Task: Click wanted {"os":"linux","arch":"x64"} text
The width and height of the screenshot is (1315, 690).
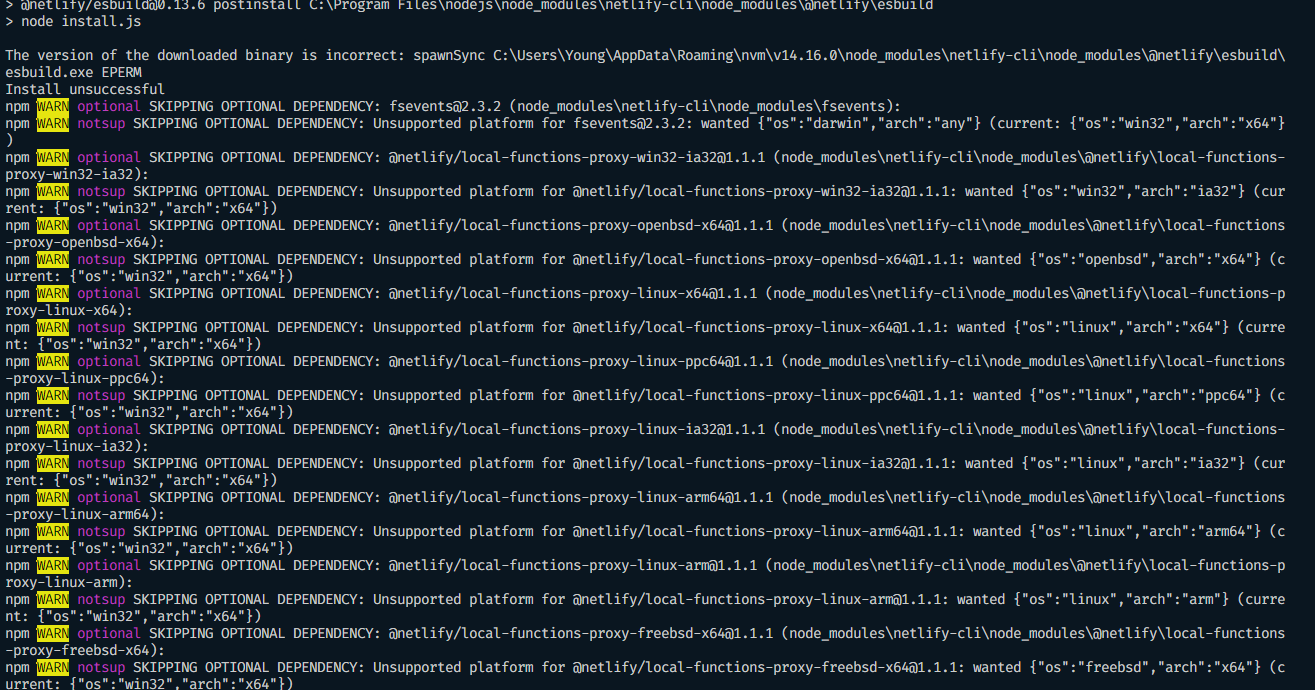Action: click(x=1093, y=327)
